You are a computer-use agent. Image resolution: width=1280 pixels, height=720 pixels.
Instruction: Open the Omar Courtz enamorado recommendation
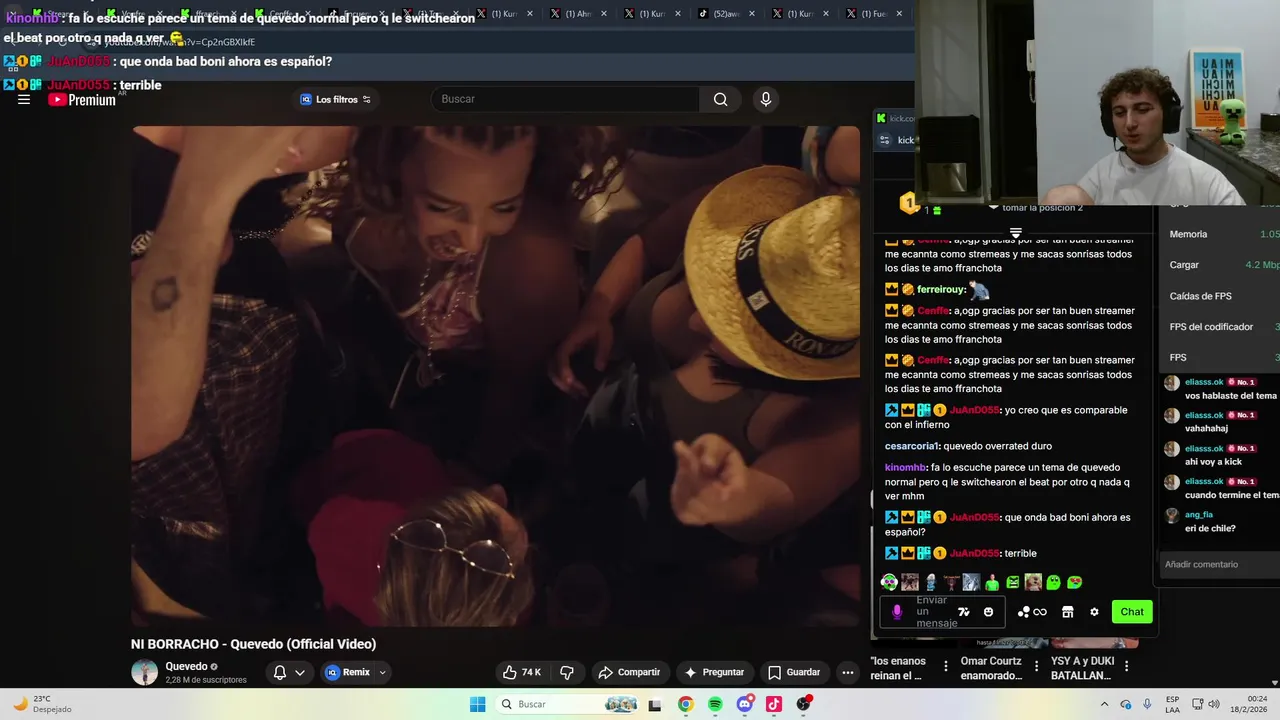991,668
